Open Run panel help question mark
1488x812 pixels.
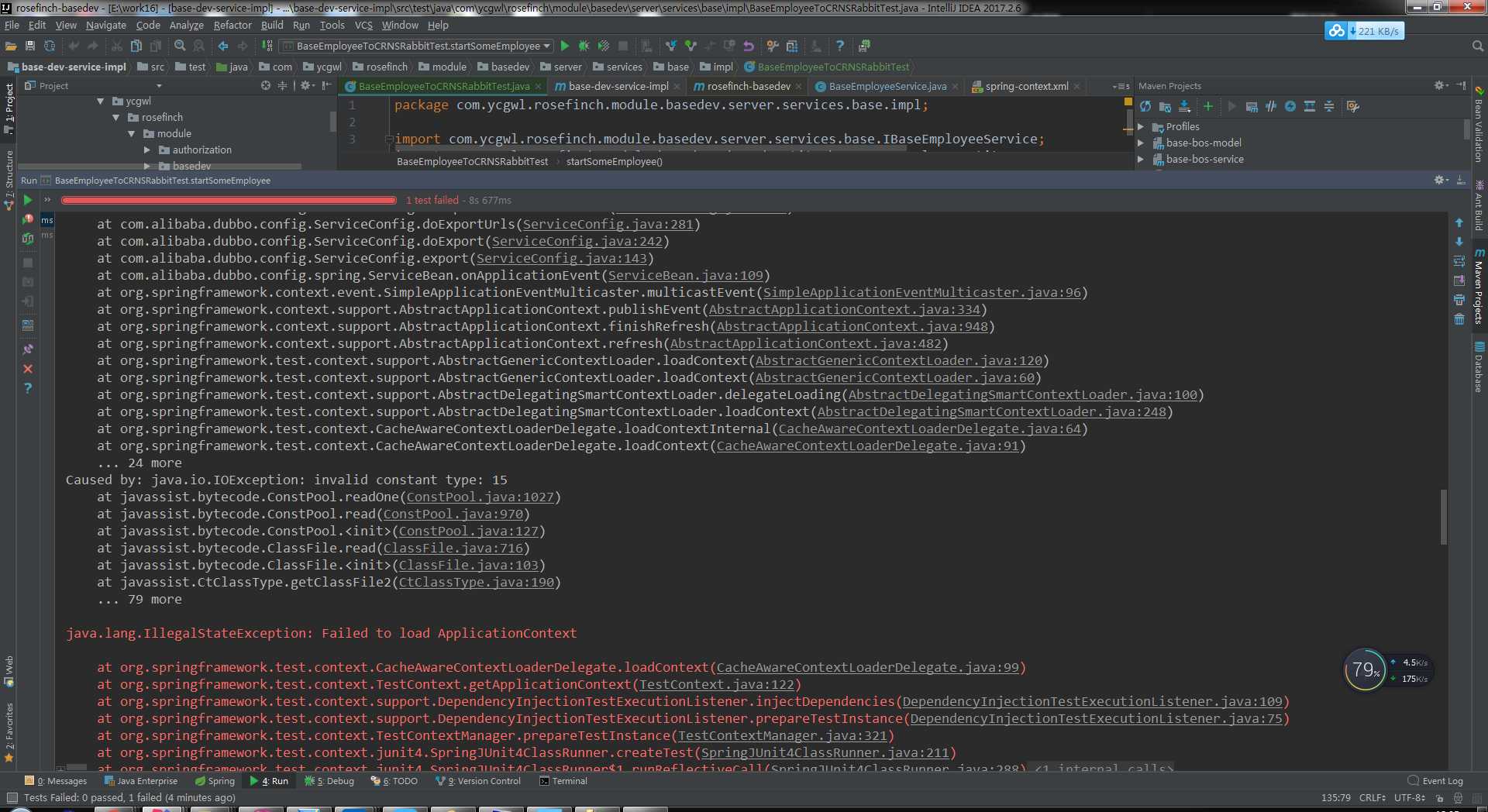pos(28,388)
